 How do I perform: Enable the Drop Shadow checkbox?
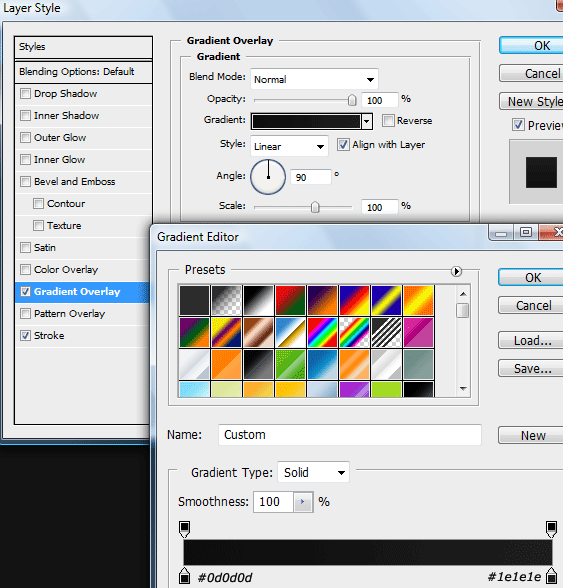(25, 93)
